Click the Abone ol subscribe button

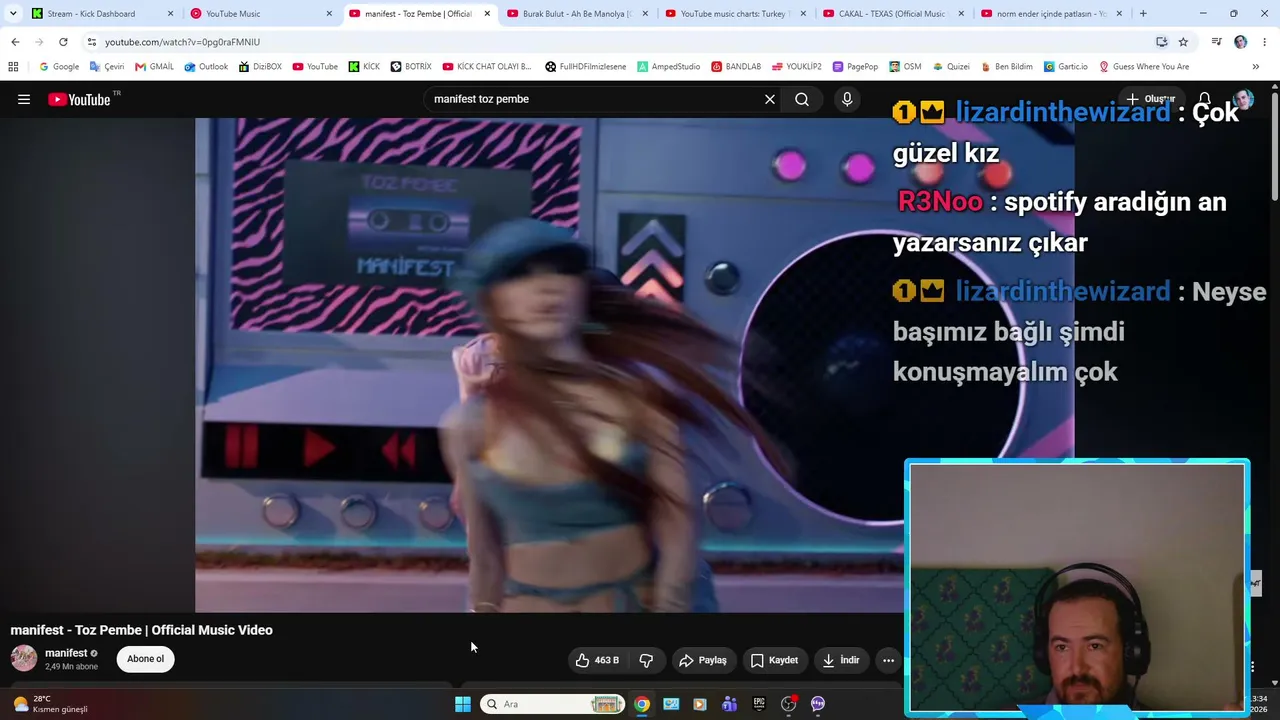[145, 659]
